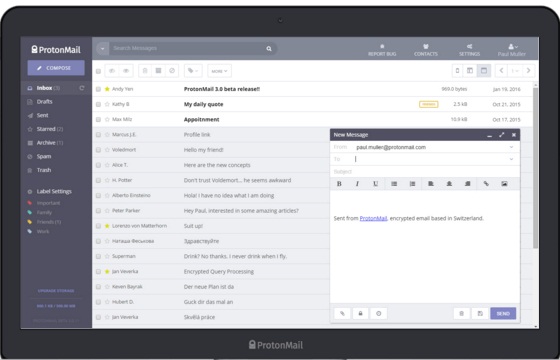Viewport: 560px width, 360px height.
Task: Star the Max Milz message
Action: pos(107,119)
